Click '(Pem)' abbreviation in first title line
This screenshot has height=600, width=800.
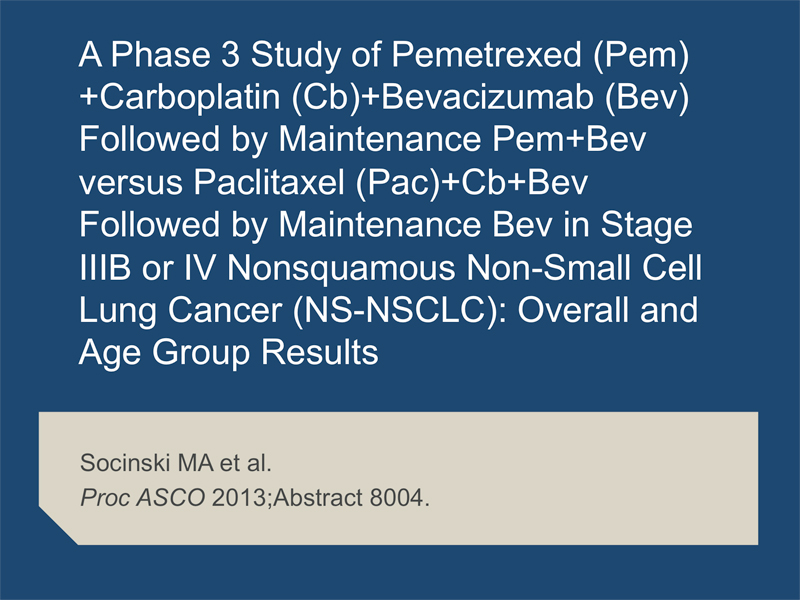(x=641, y=56)
